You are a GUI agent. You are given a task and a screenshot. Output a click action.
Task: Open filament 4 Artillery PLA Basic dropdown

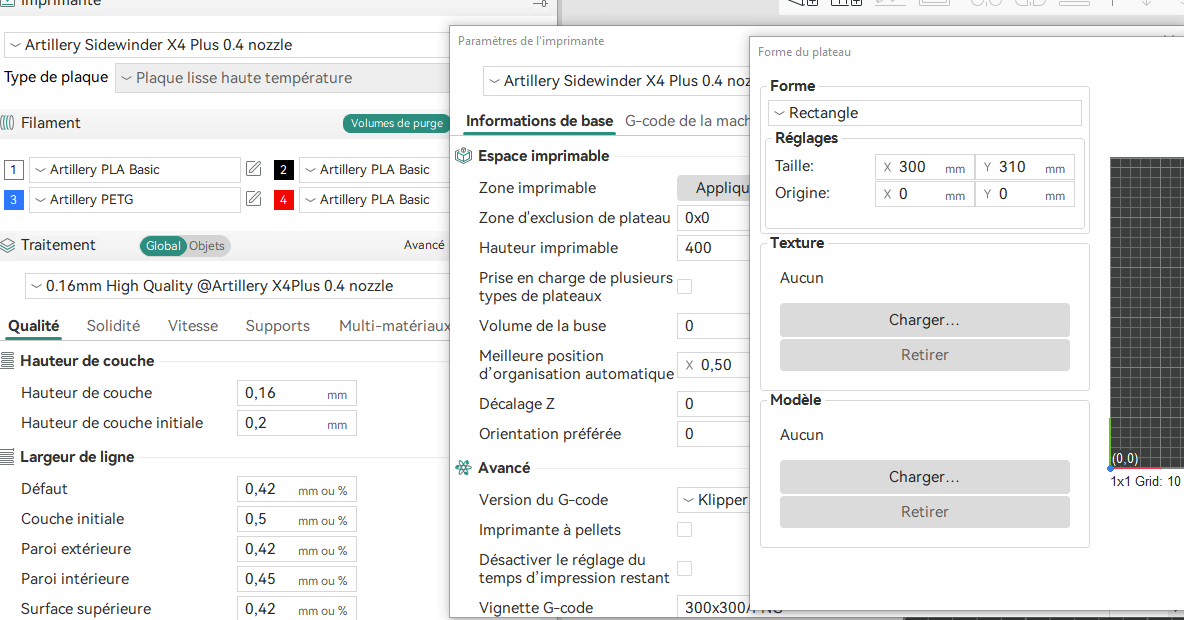(x=375, y=200)
